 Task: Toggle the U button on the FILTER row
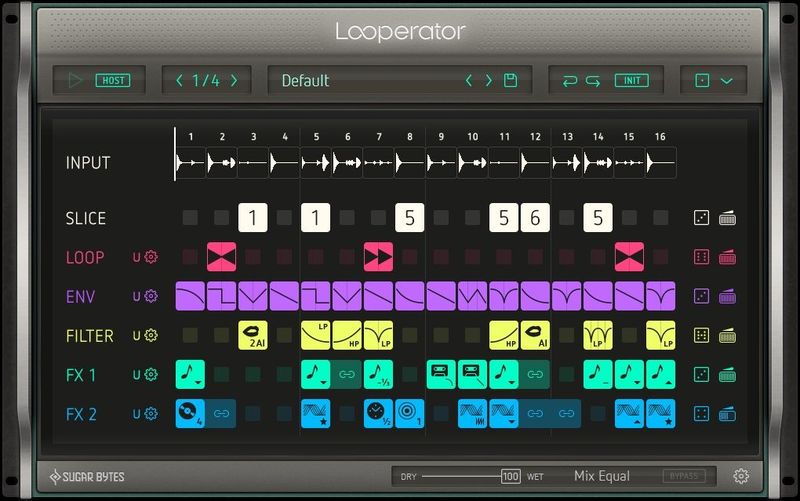coord(136,336)
